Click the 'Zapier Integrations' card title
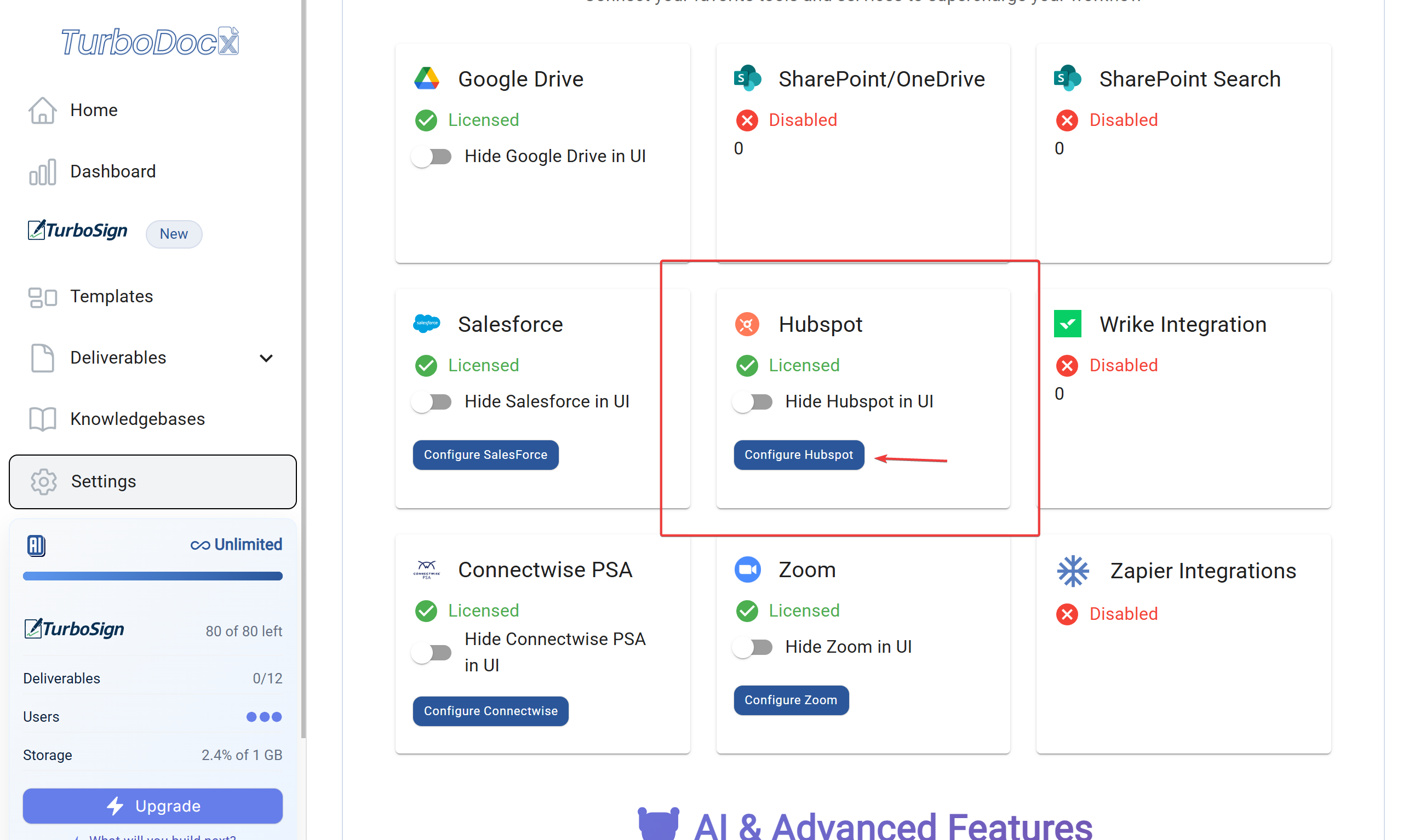The image size is (1420, 840). tap(1203, 571)
